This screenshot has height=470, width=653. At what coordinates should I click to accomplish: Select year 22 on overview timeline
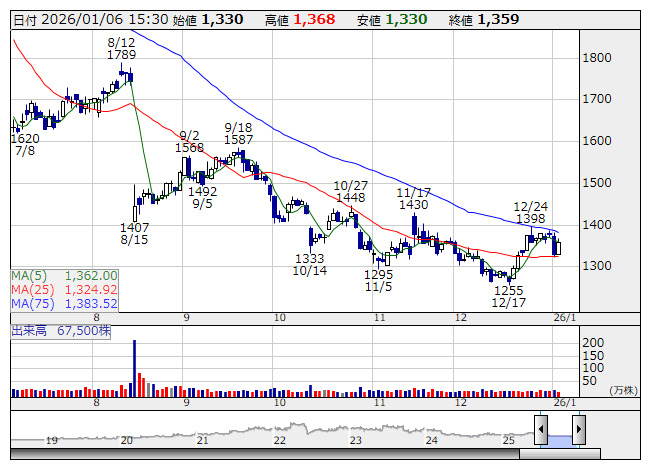pos(280,440)
